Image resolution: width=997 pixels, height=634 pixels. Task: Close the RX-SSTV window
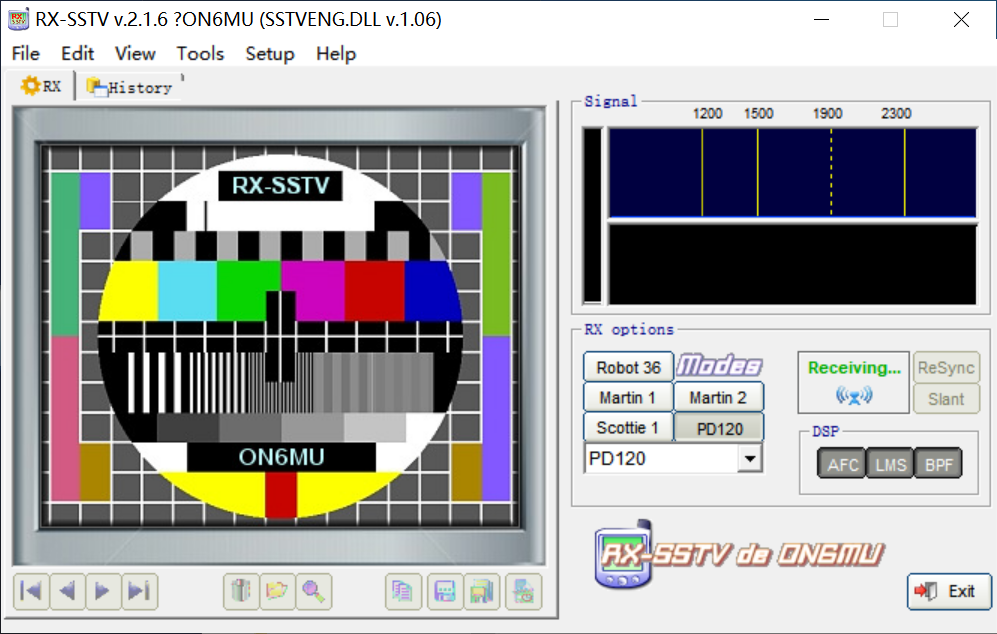961,20
